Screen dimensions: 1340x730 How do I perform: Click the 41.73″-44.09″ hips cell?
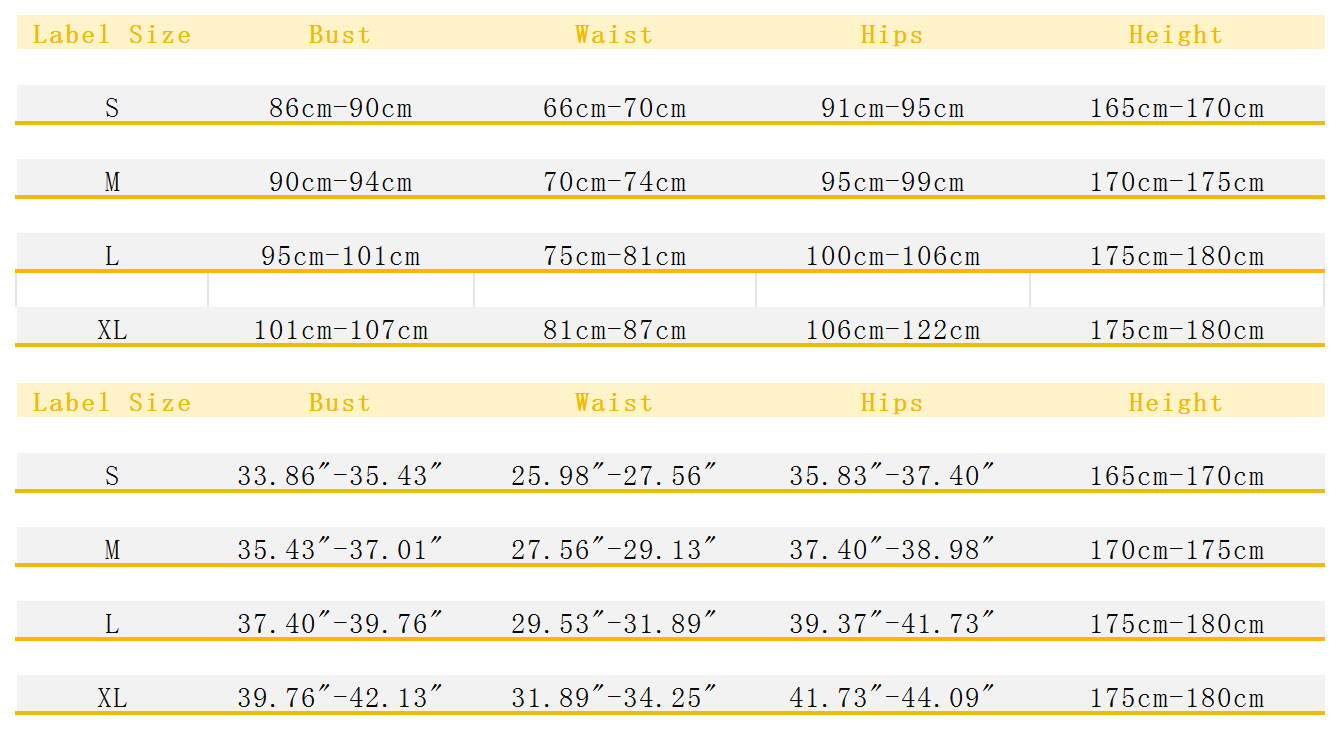(892, 698)
